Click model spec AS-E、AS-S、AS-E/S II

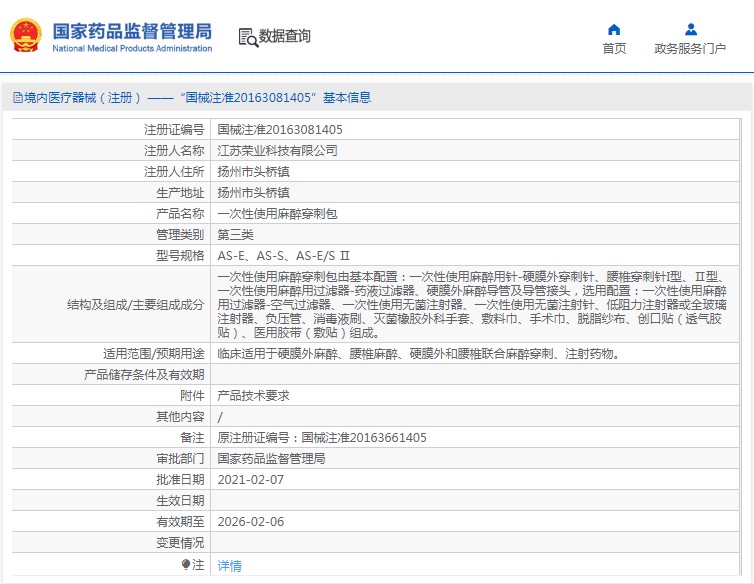point(284,255)
